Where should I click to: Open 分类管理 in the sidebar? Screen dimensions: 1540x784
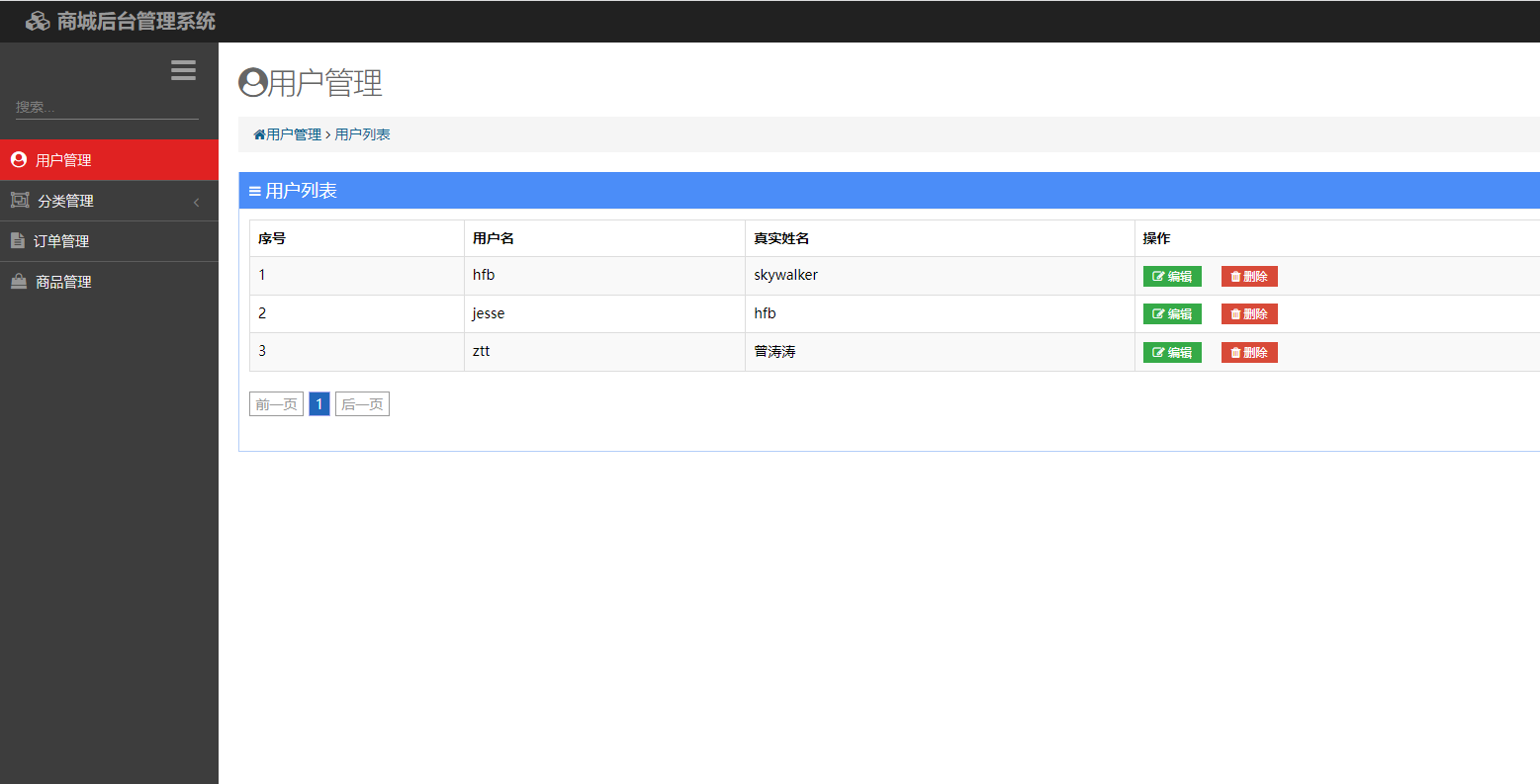109,201
